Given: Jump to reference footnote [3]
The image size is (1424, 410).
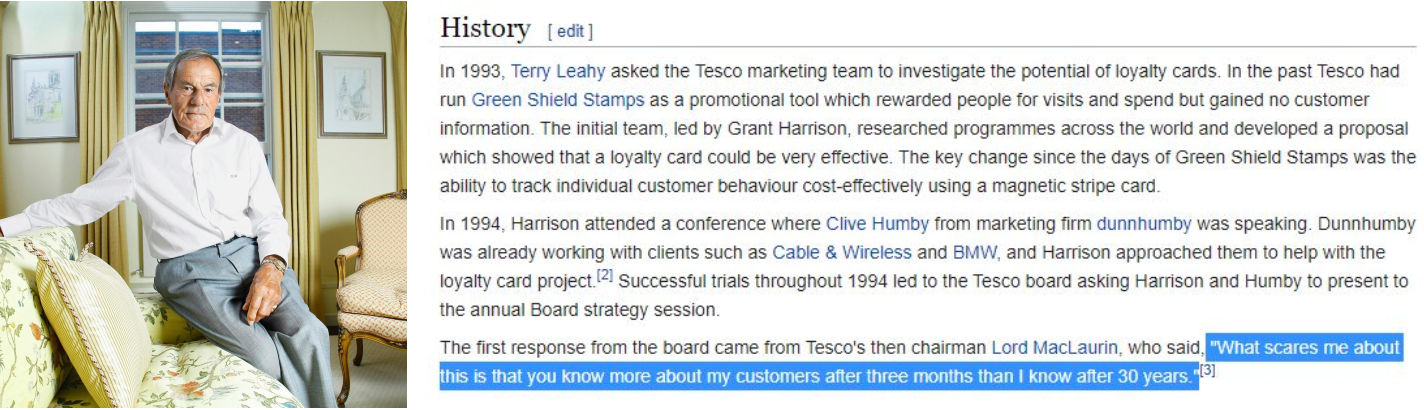Looking at the screenshot, I should pyautogui.click(x=1207, y=371).
